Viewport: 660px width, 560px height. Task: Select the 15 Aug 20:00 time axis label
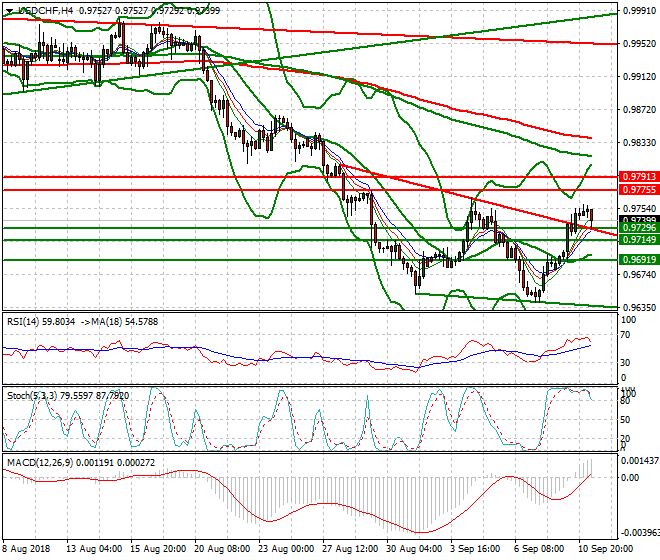coord(158,549)
